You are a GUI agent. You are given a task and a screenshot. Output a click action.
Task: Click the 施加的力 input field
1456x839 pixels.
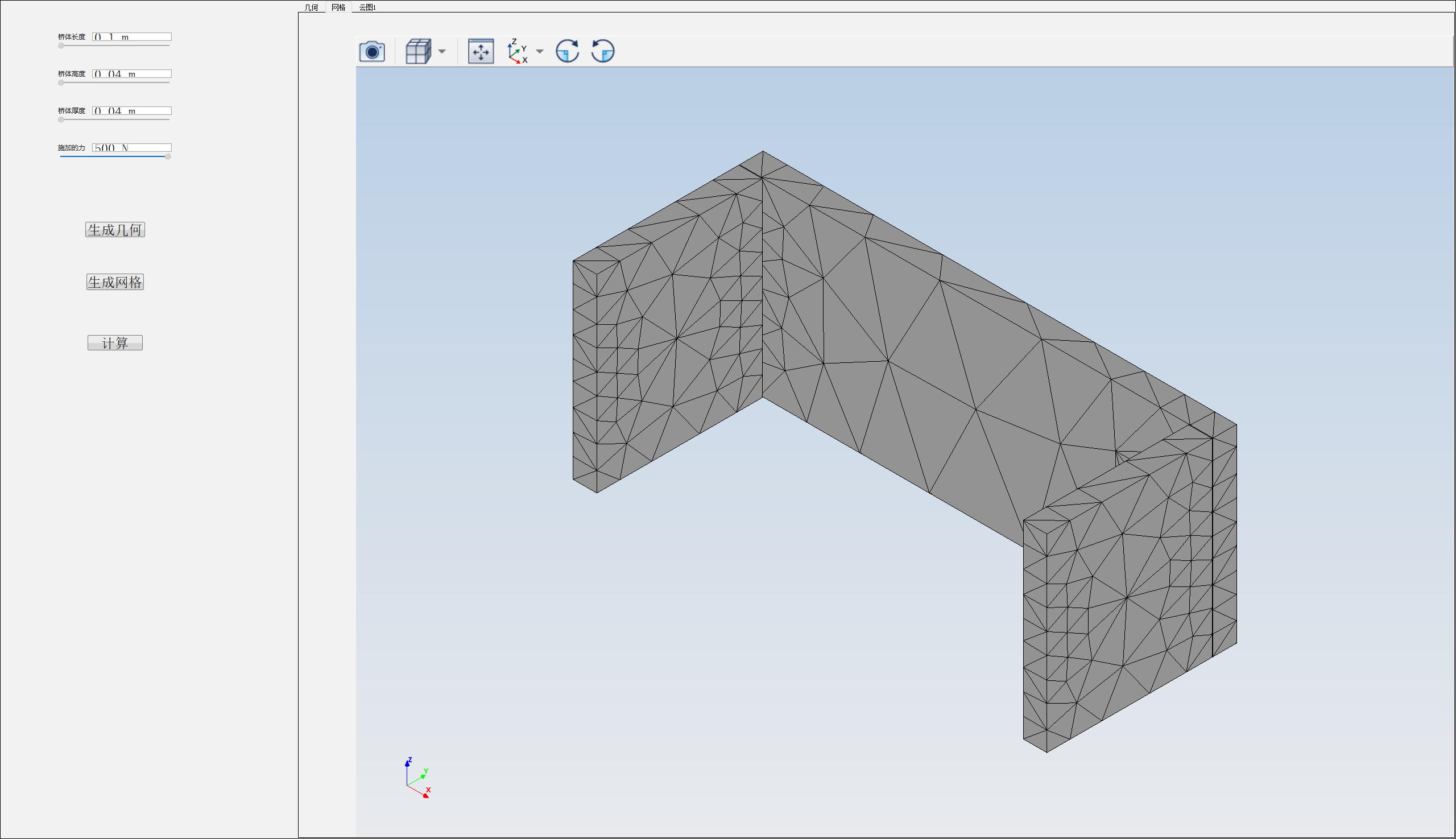pos(132,147)
